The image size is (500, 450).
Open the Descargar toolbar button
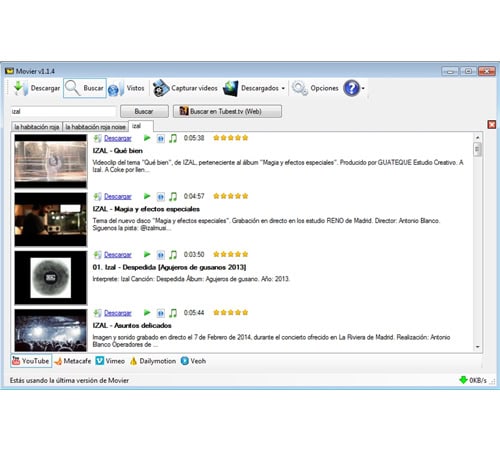37,88
